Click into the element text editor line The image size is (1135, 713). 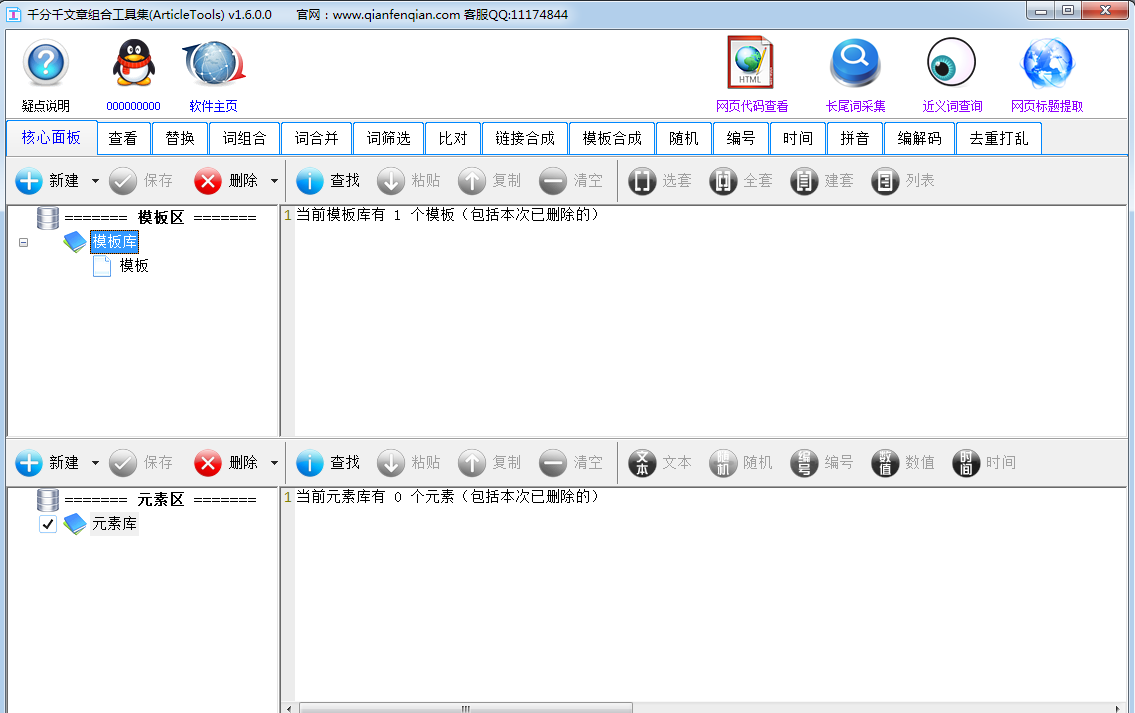tap(447, 497)
